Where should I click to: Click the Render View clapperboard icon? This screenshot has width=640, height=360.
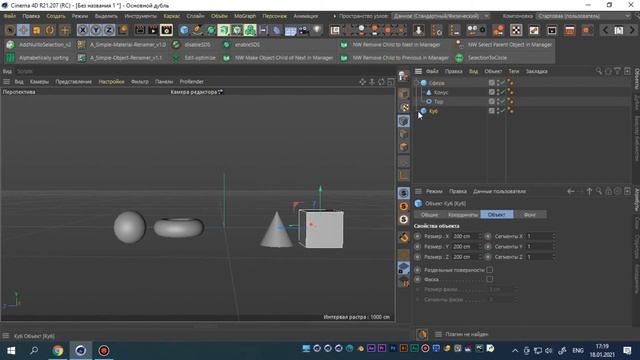point(140,30)
